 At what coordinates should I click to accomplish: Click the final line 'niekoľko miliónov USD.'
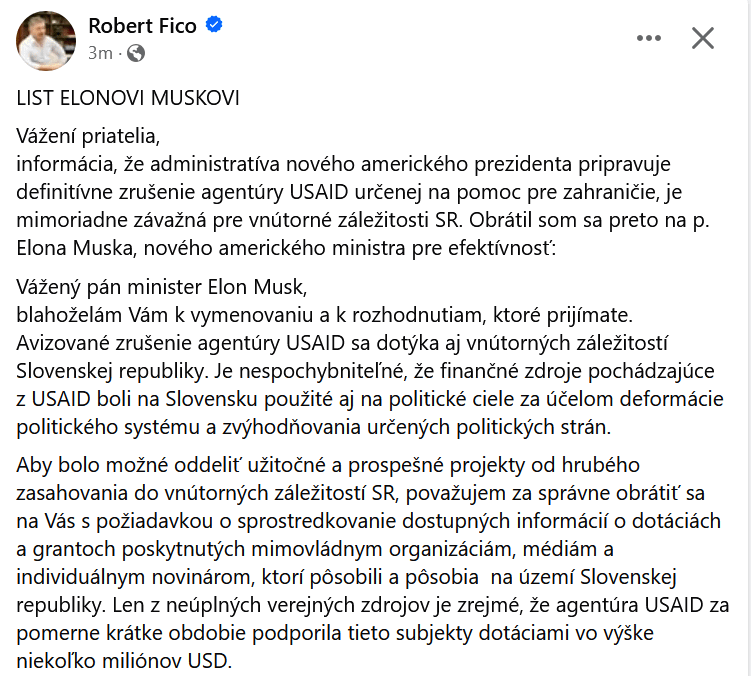(x=124, y=661)
